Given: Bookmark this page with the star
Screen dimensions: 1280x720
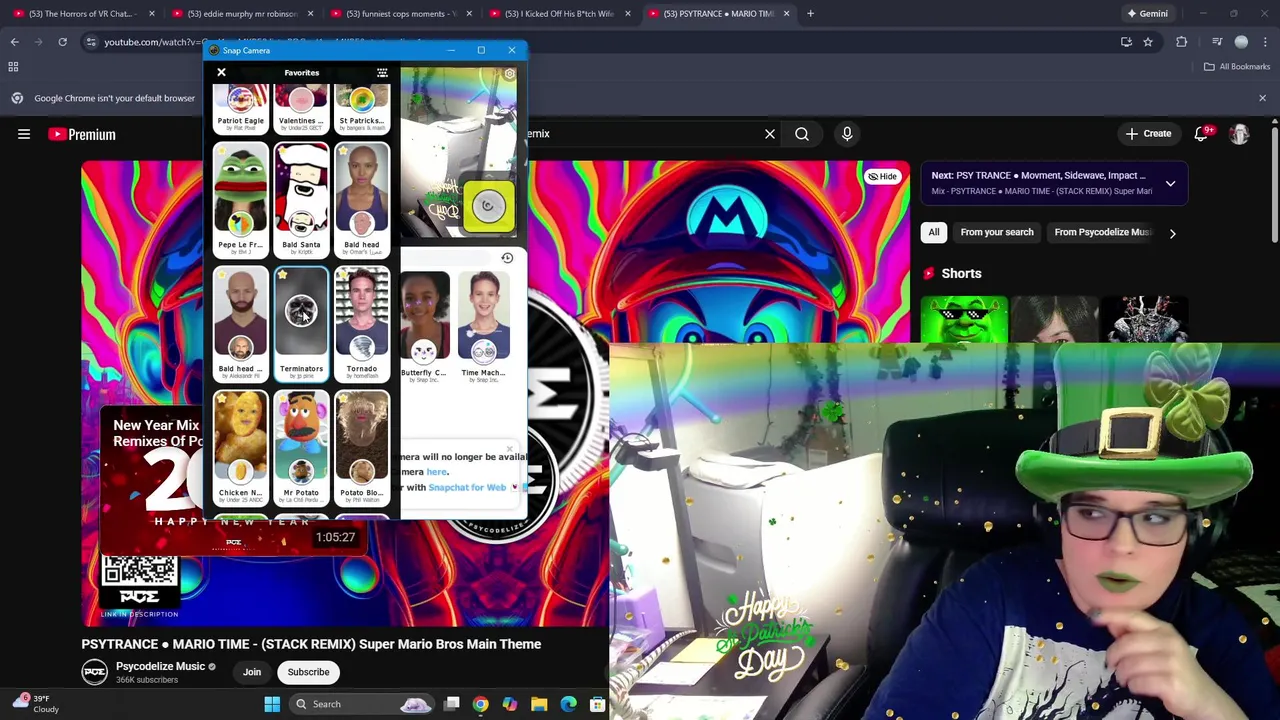Looking at the screenshot, I should tap(1148, 42).
